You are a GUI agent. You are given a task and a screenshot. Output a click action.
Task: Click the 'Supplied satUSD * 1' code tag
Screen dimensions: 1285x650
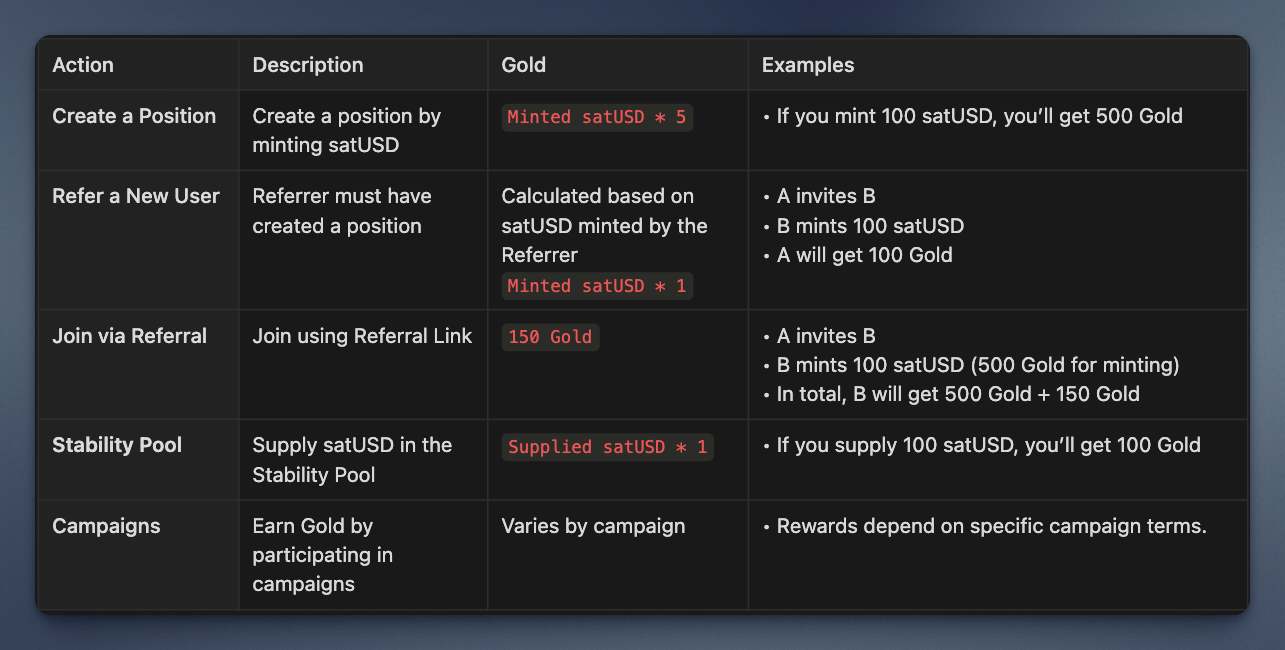(x=607, y=447)
